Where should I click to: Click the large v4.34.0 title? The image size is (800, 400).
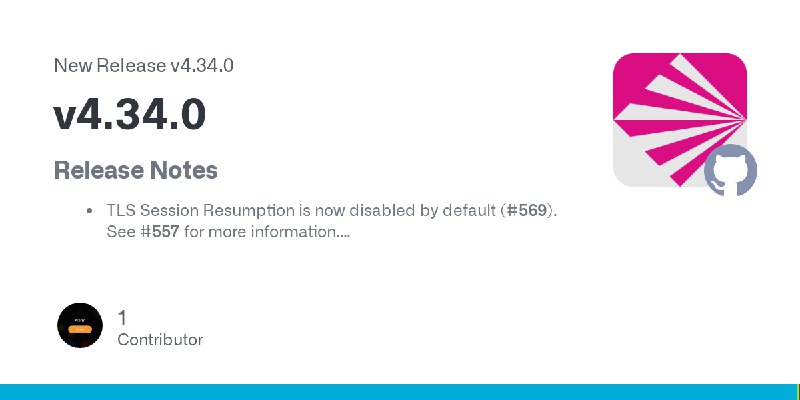(130, 115)
